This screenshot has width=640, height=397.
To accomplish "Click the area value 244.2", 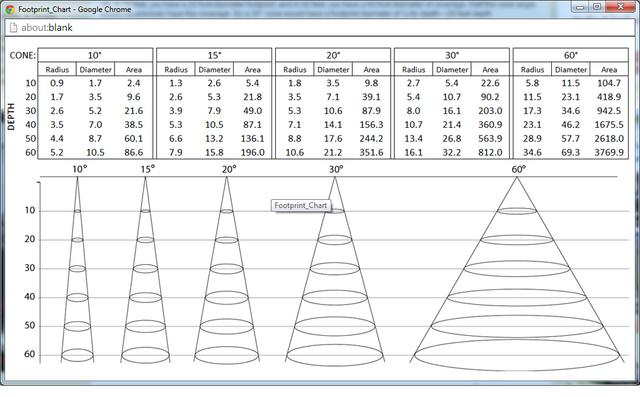I will point(371,139).
